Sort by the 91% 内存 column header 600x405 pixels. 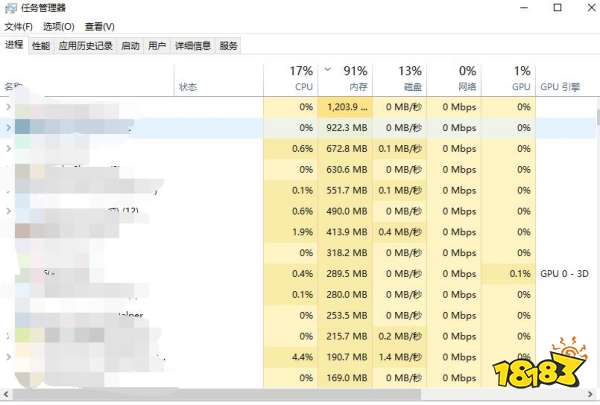tap(345, 80)
